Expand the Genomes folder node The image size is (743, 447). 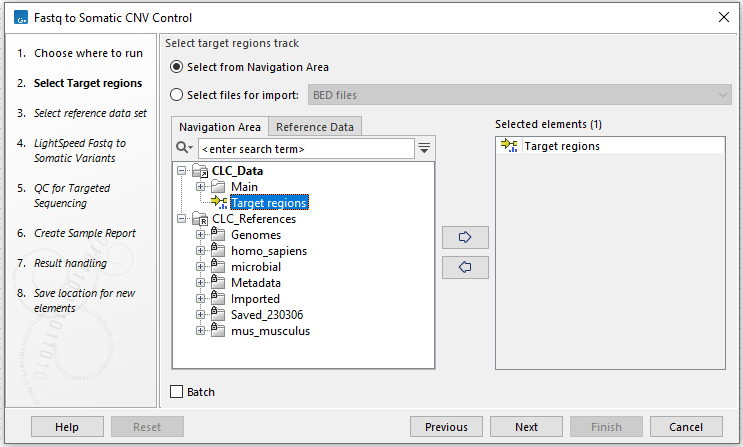point(200,235)
